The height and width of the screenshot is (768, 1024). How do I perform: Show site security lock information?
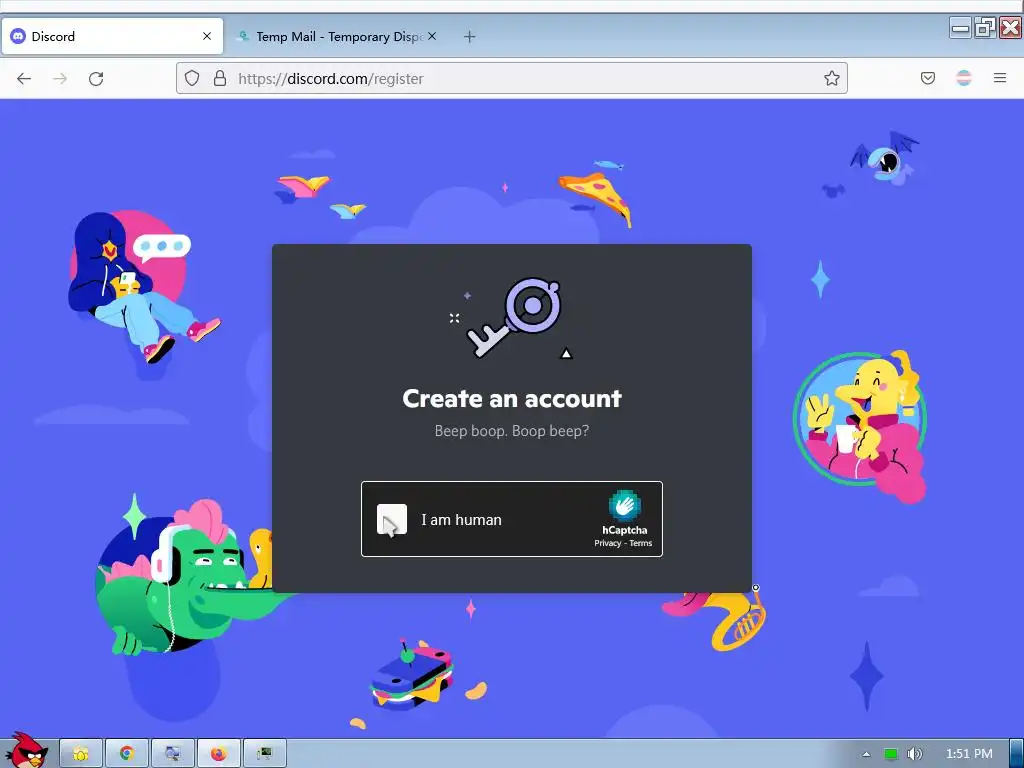tap(220, 79)
